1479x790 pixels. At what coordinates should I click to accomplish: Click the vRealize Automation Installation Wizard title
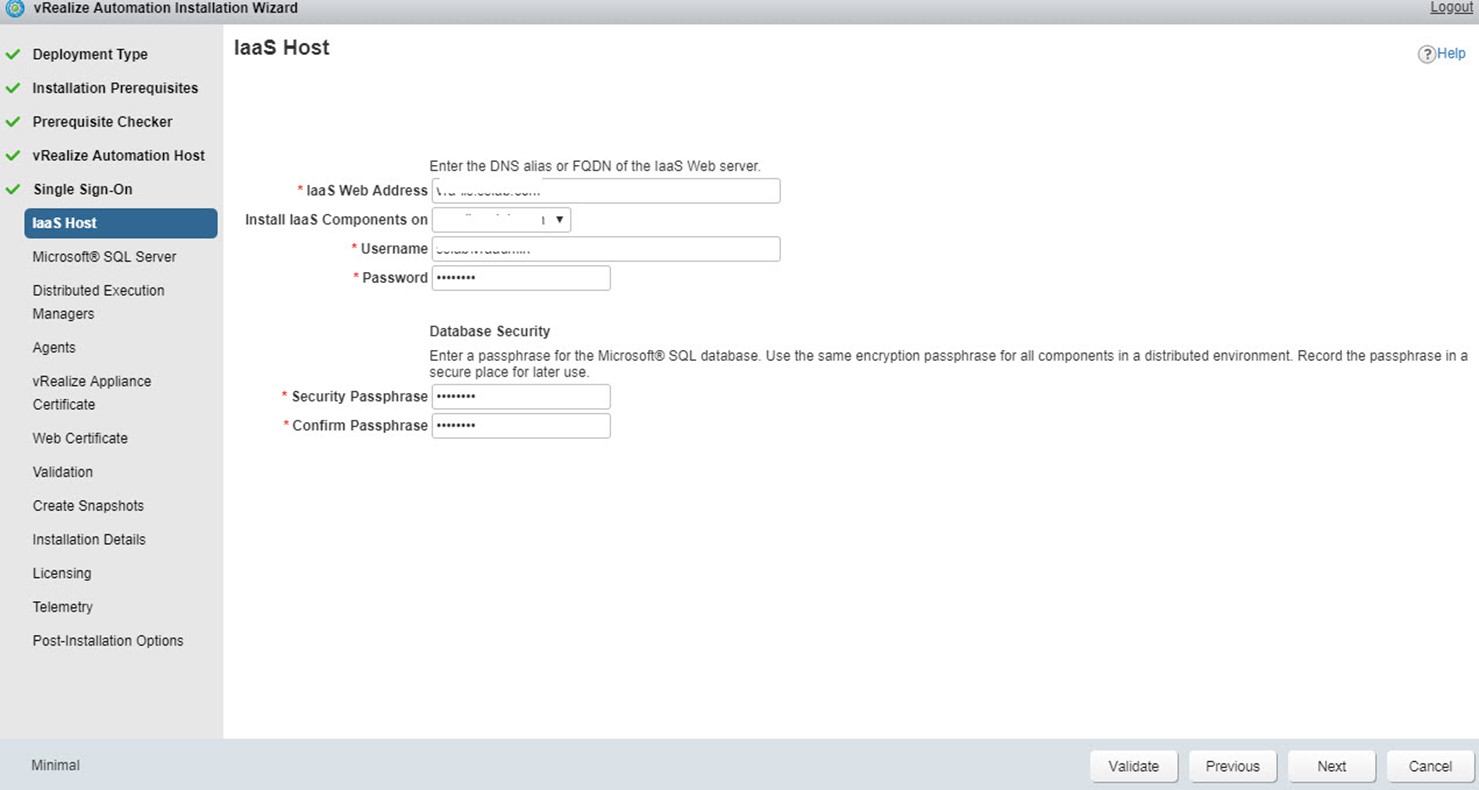[165, 8]
